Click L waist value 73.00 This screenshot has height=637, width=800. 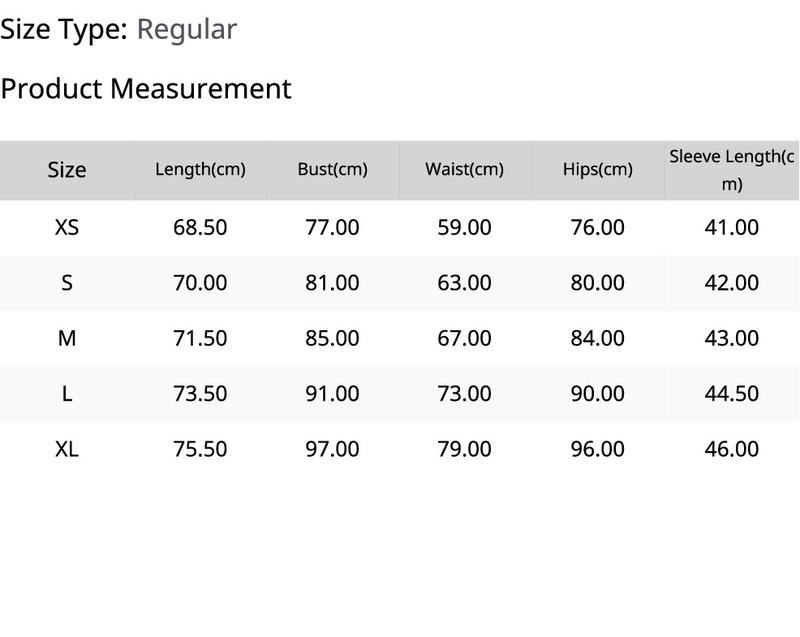[464, 394]
